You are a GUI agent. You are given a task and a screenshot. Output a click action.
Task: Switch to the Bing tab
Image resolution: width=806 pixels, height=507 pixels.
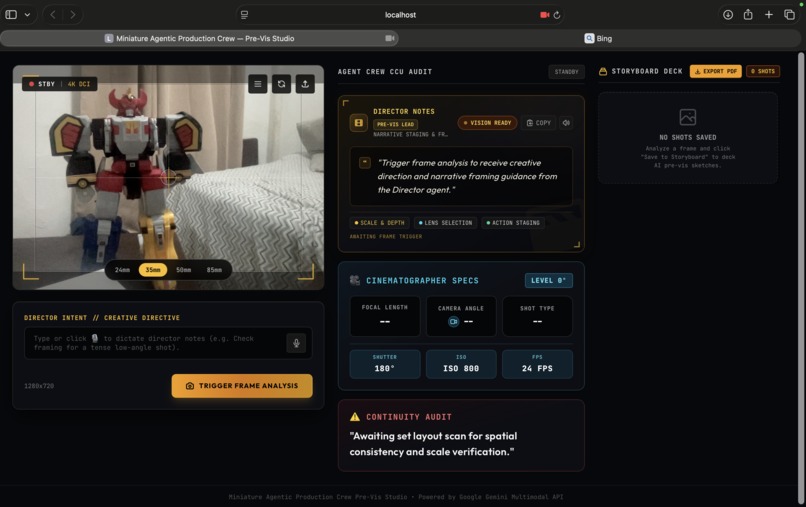tap(598, 38)
